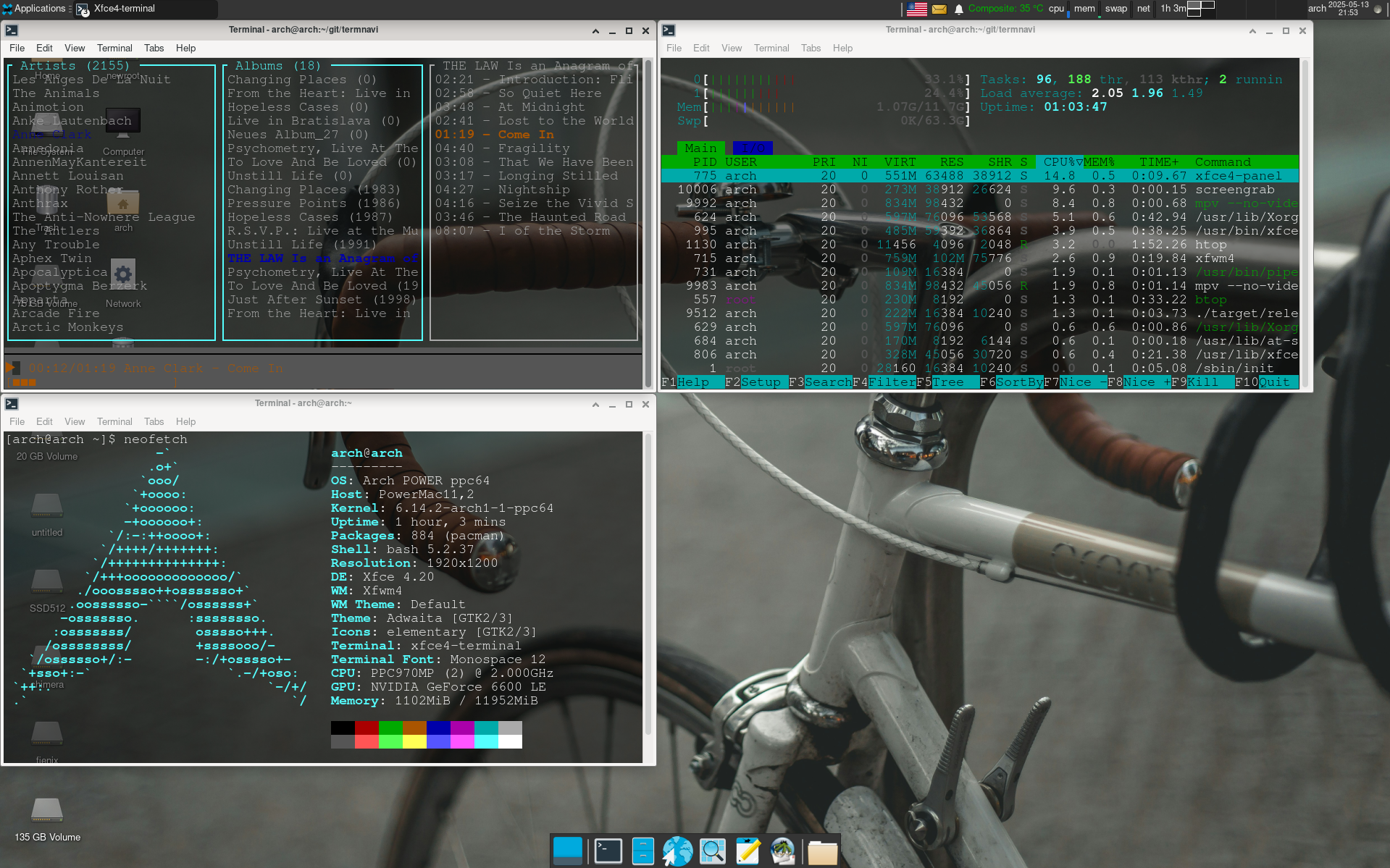The image size is (1390, 868).
Task: Open the Applications menu in the top panel
Action: pyautogui.click(x=33, y=9)
